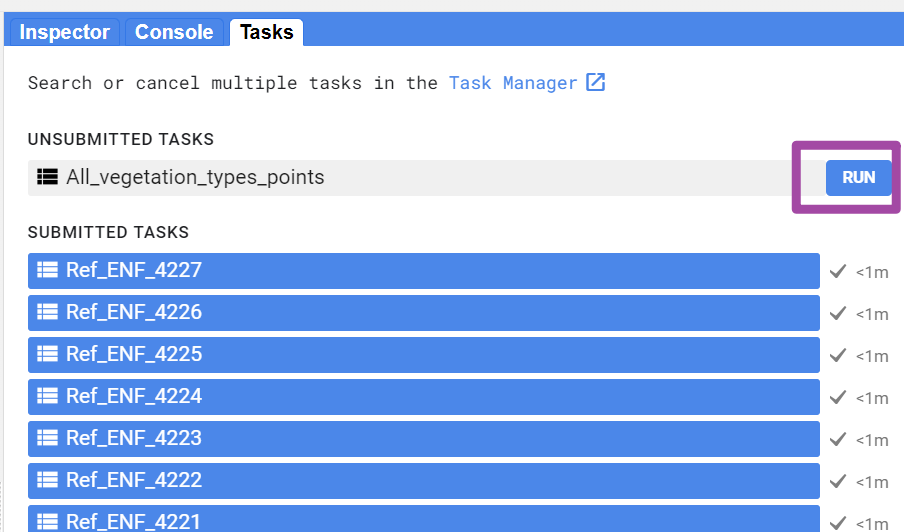Screen dimensions: 904x532
Task: Expand submitted task Ref_ENF_4223
Action: pos(423,438)
